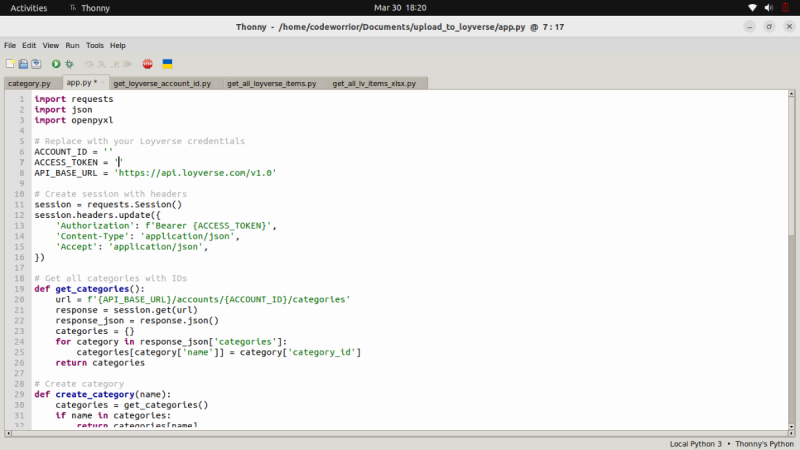
Task: Click the 'return categories' line
Action: coord(100,363)
